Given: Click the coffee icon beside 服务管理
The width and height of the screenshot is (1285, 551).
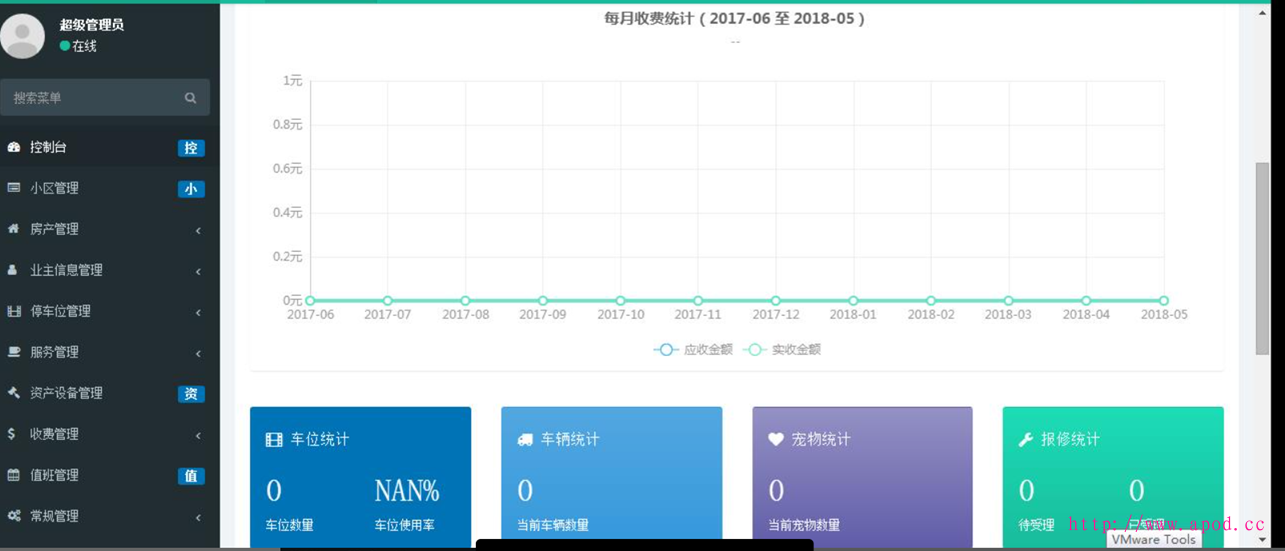Looking at the screenshot, I should coord(14,352).
